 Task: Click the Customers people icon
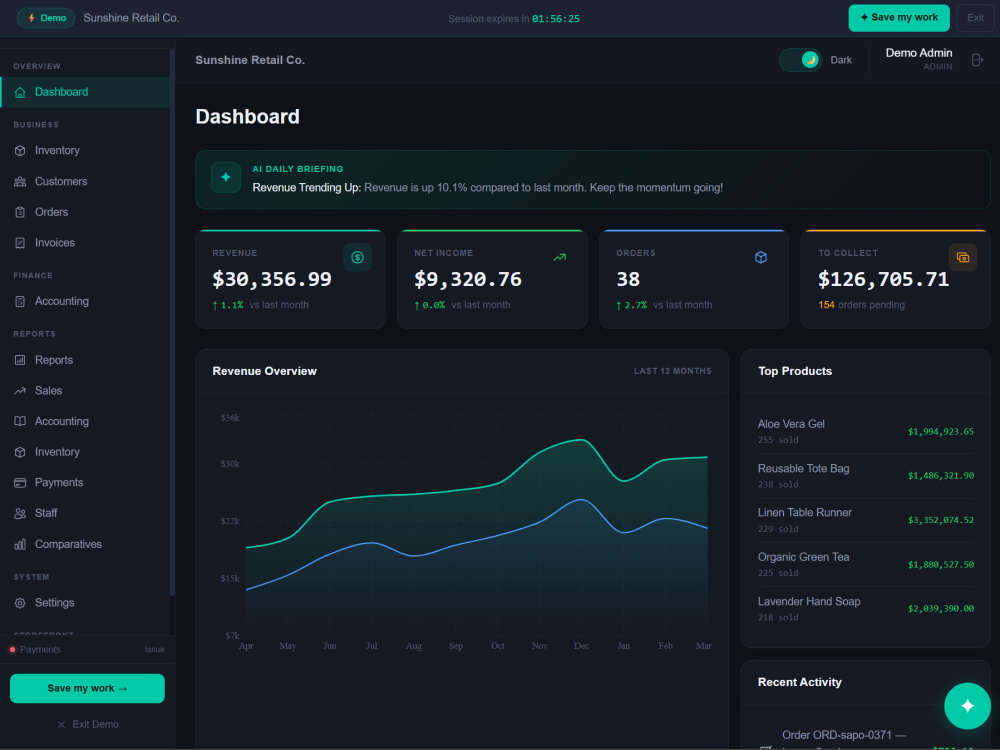pyautogui.click(x=20, y=181)
